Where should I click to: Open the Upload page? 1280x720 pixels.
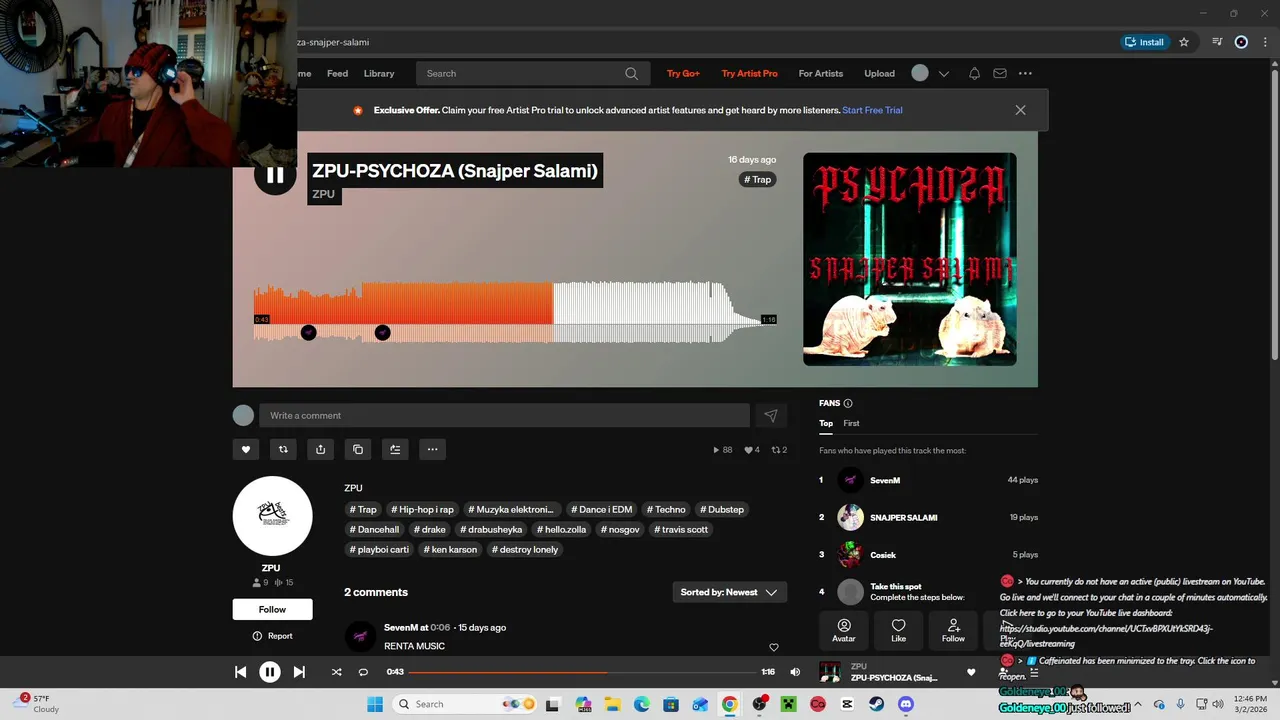(x=879, y=73)
